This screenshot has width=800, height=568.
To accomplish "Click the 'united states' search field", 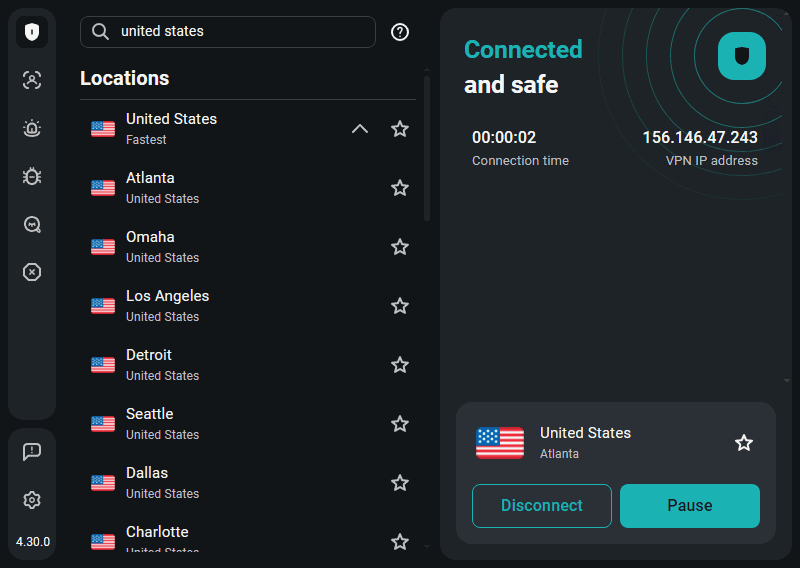I will pyautogui.click(x=240, y=32).
